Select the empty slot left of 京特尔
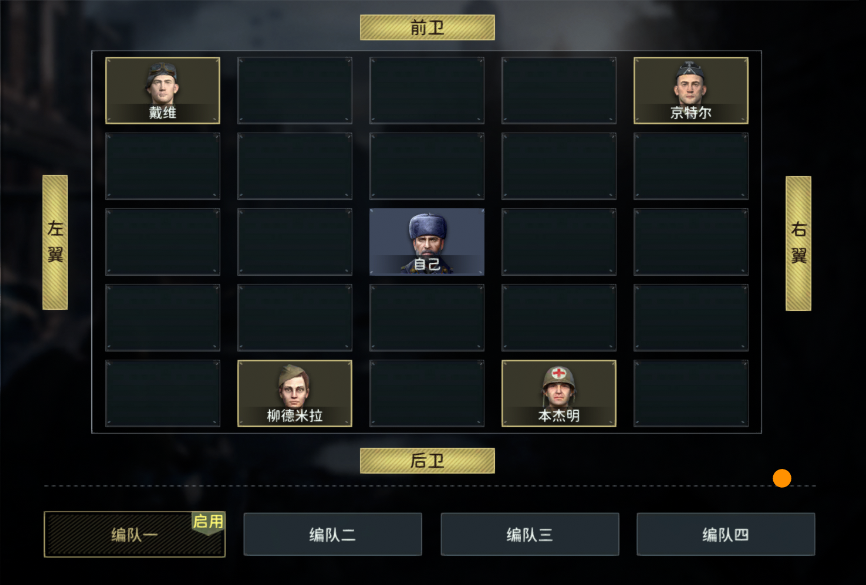This screenshot has height=585, width=866. (x=559, y=91)
